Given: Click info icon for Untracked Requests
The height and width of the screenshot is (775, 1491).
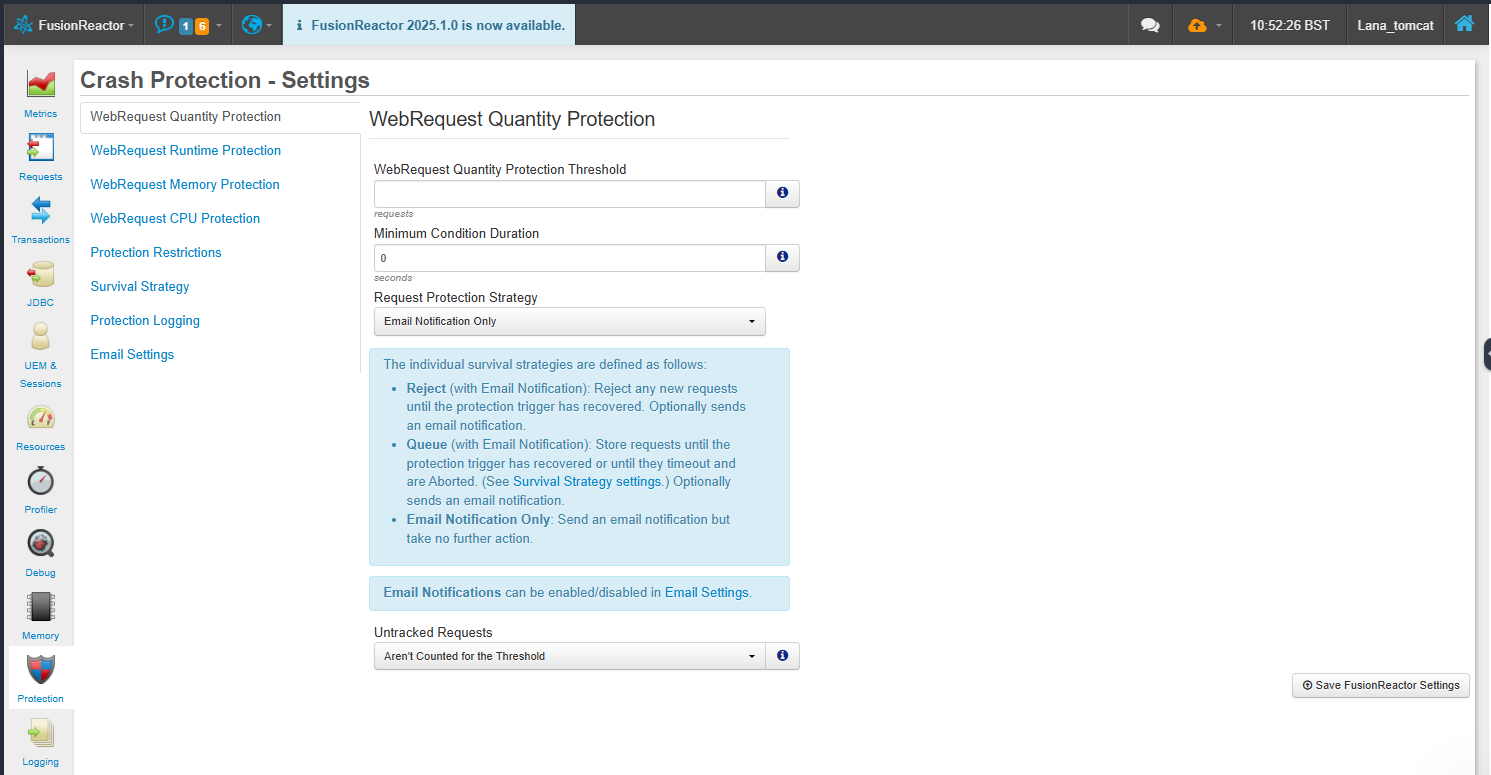Looking at the screenshot, I should click(x=782, y=656).
